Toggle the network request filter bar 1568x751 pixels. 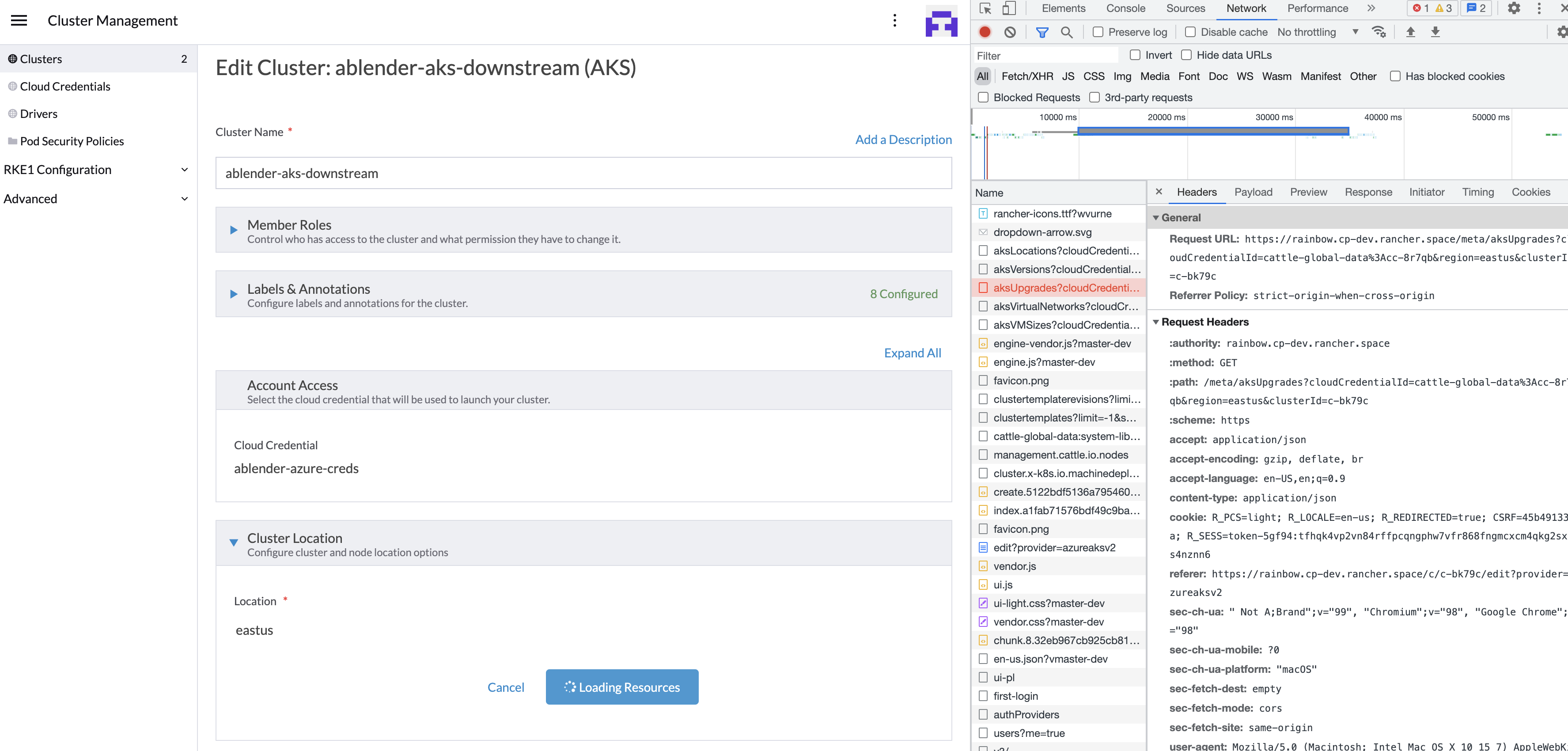tap(1042, 32)
